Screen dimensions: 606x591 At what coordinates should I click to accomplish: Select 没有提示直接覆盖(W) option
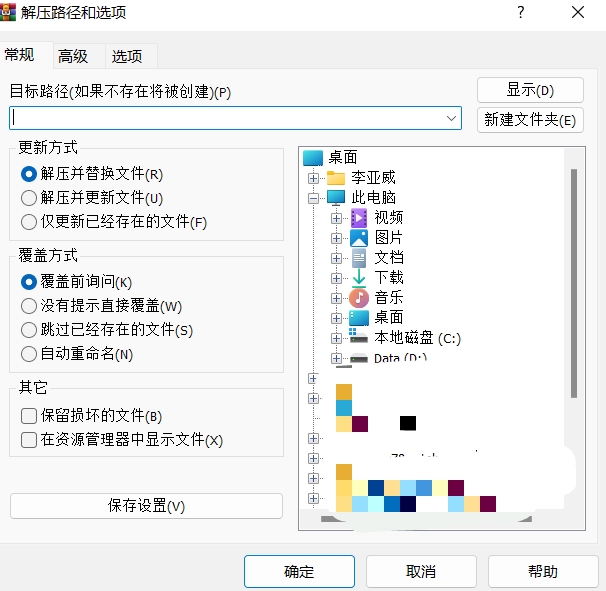click(29, 306)
